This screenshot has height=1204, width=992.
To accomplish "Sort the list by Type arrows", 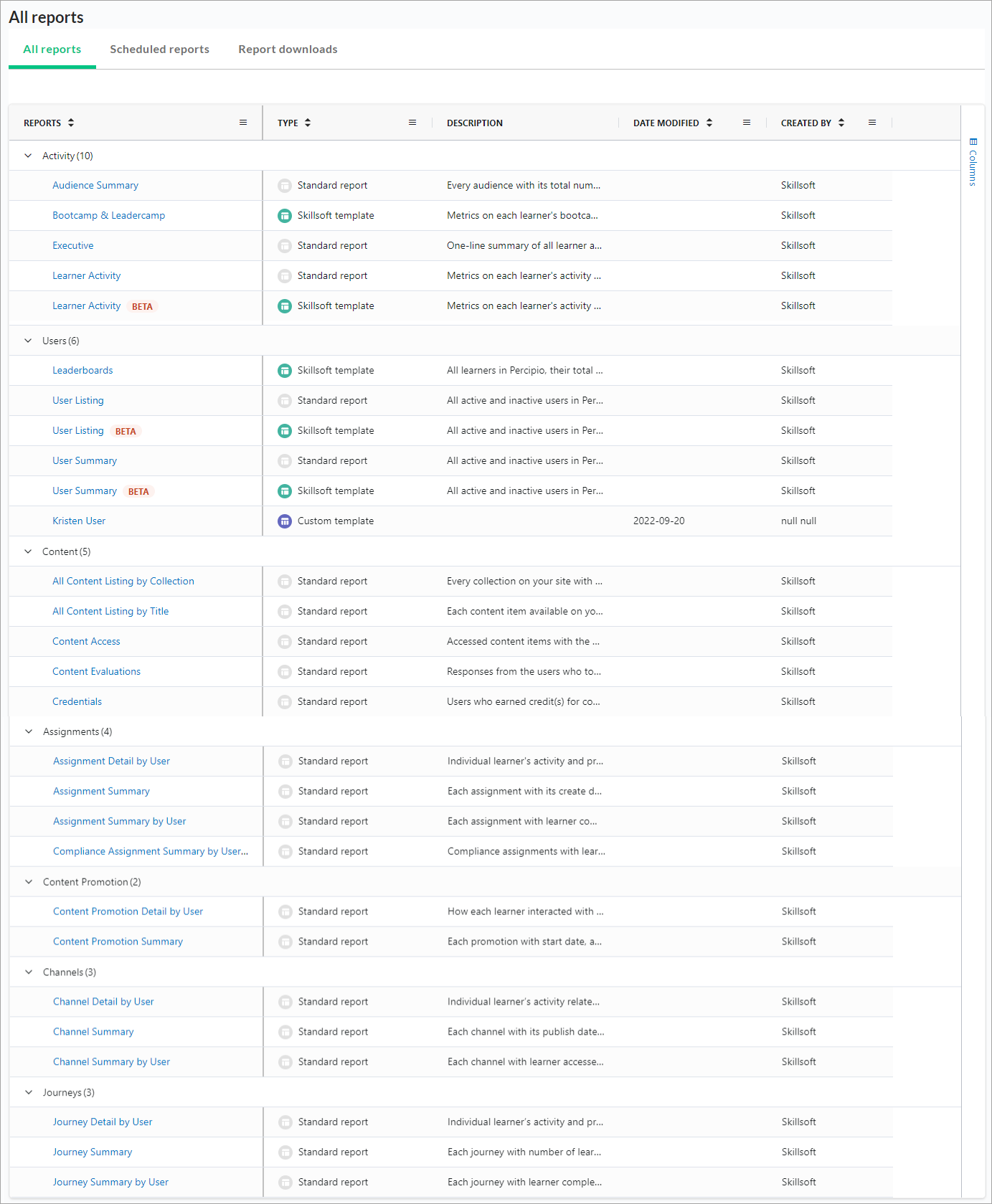I will pyautogui.click(x=308, y=123).
